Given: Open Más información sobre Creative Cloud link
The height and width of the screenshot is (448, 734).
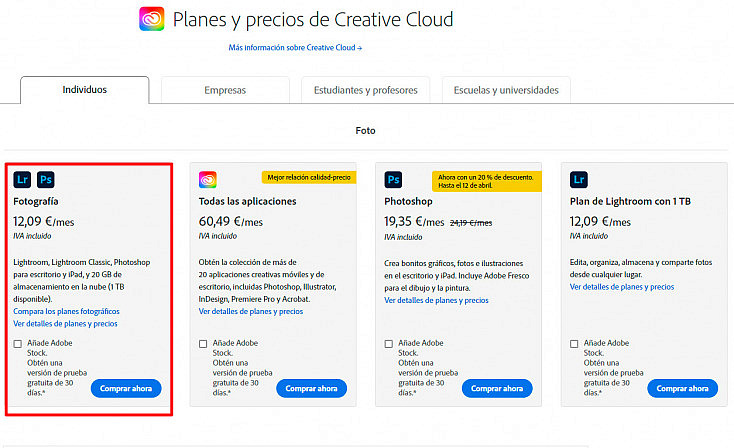Looking at the screenshot, I should click(295, 47).
